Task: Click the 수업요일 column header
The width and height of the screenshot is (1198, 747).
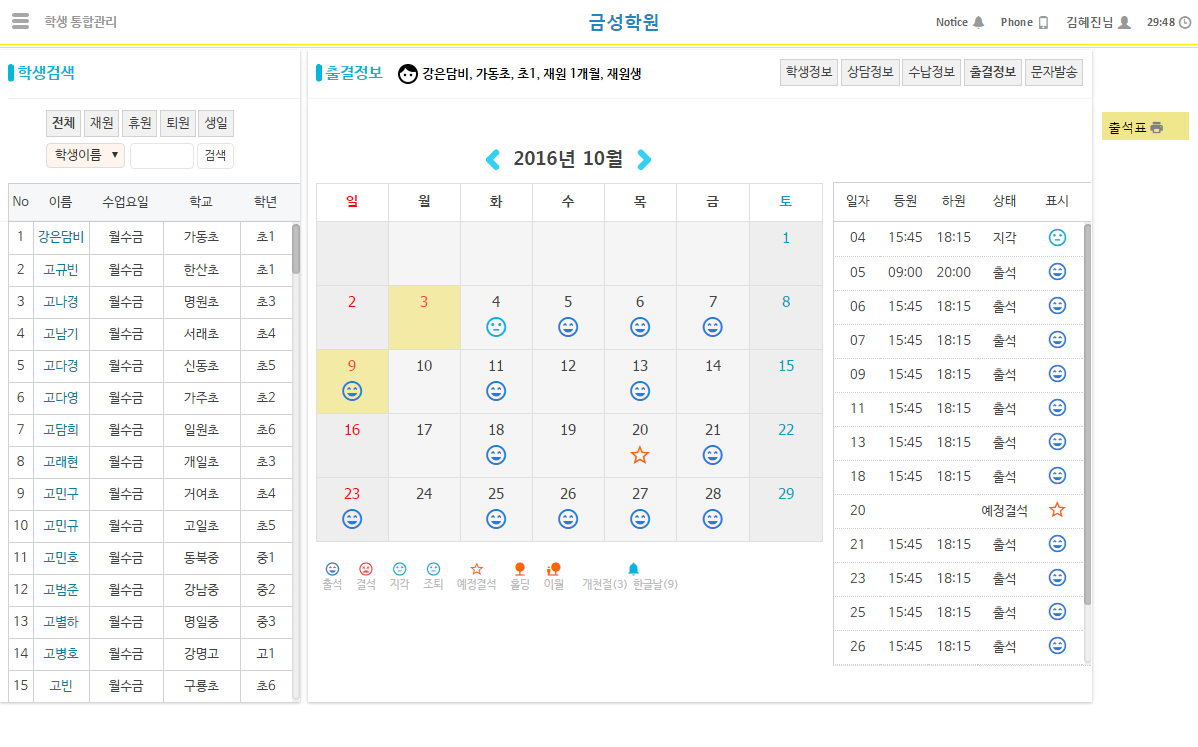Action: coord(126,202)
